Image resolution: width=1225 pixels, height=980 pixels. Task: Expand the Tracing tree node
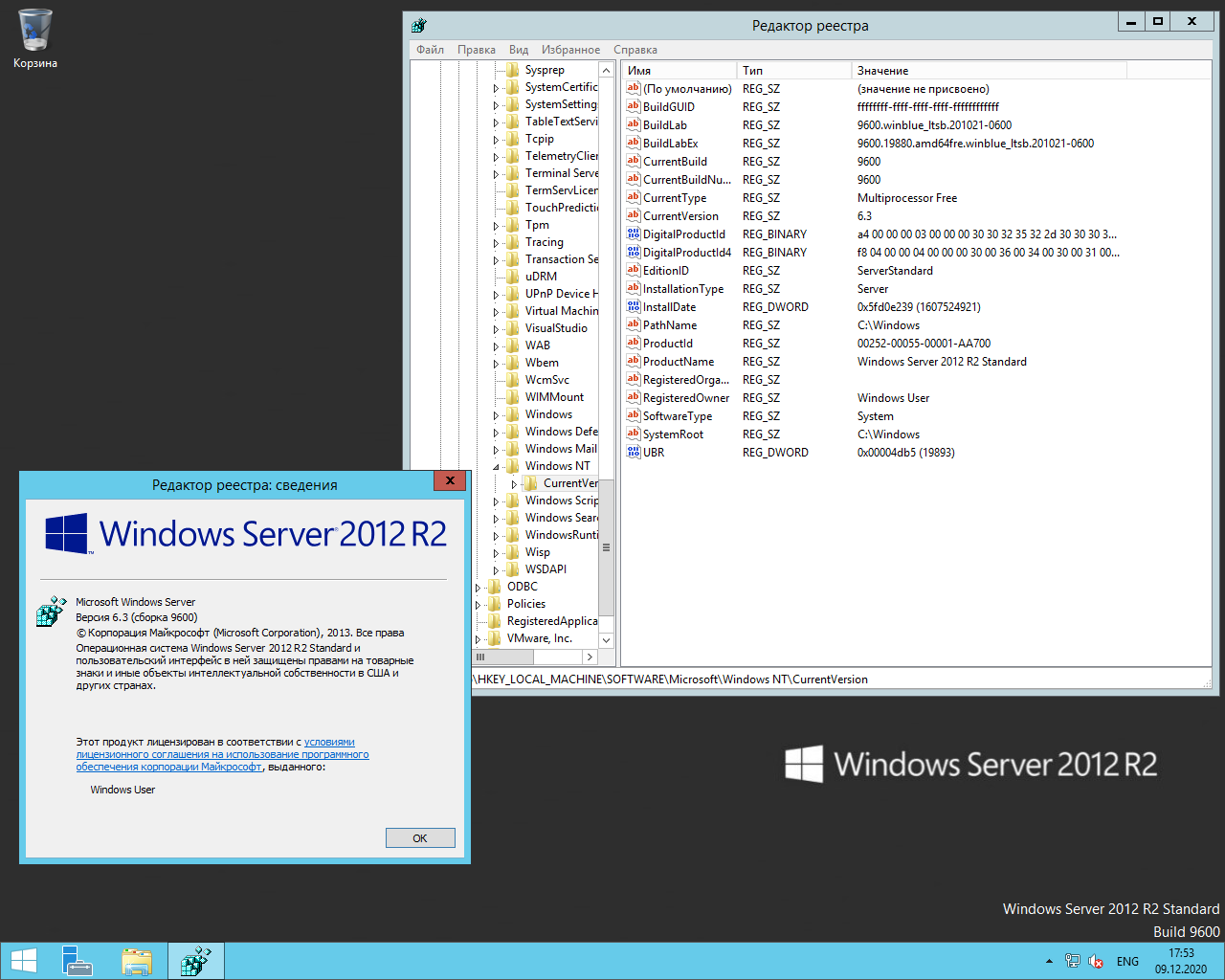[x=496, y=243]
